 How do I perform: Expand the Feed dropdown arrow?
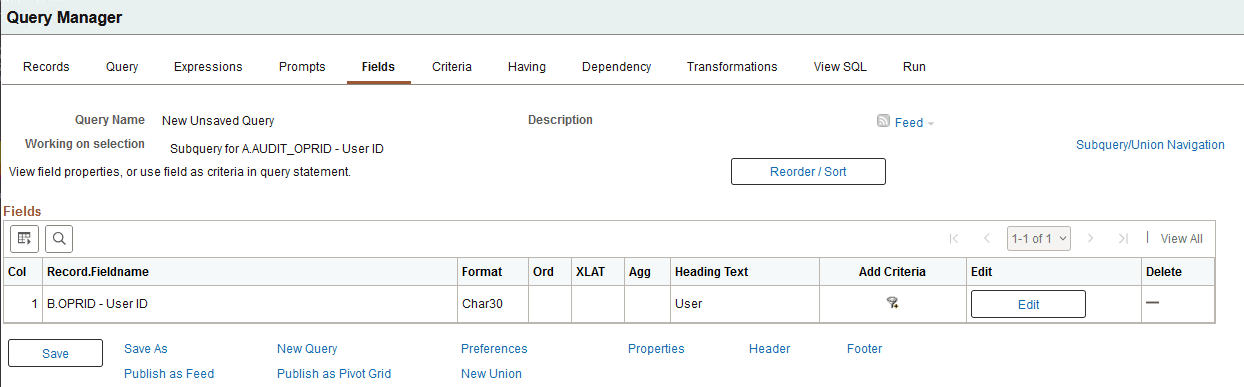click(x=931, y=124)
